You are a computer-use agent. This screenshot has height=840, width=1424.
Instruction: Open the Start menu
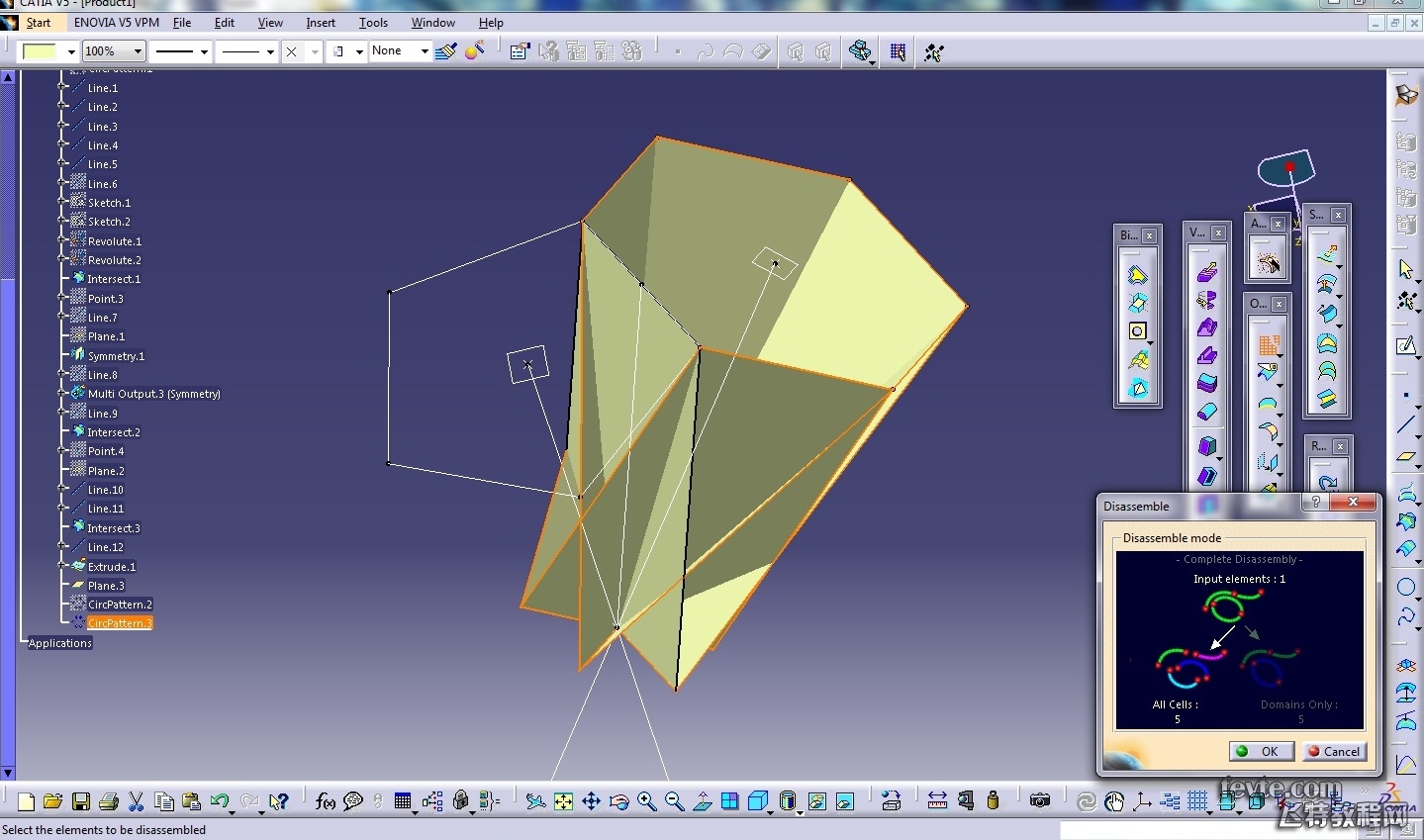pos(39,23)
